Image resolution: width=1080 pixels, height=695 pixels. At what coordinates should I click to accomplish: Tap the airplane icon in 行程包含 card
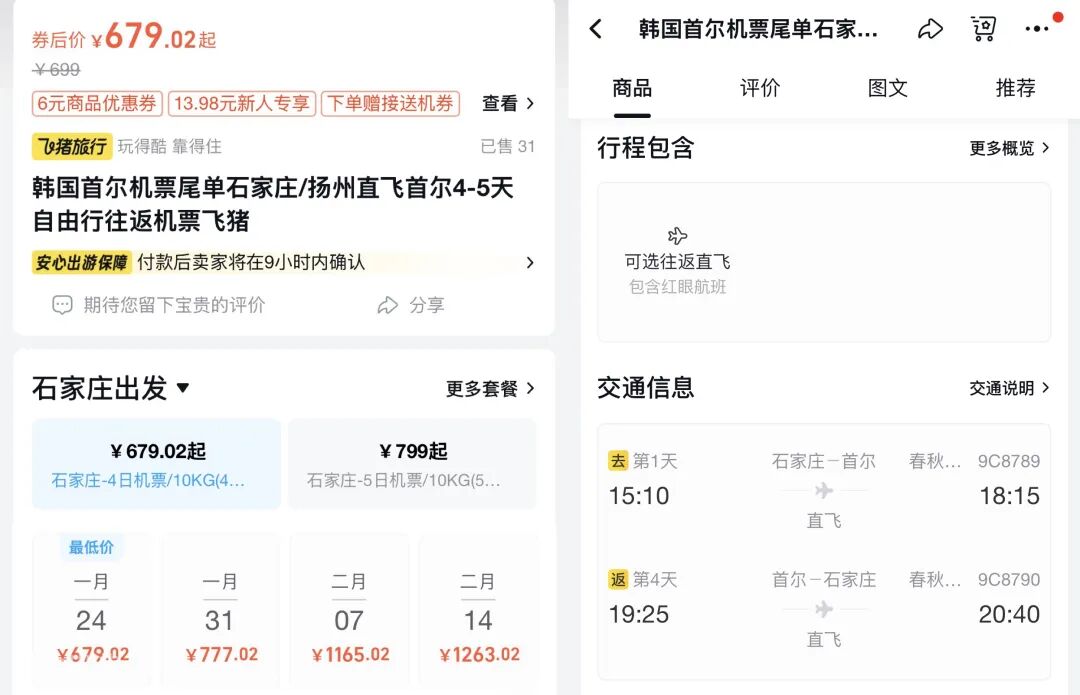coord(678,236)
